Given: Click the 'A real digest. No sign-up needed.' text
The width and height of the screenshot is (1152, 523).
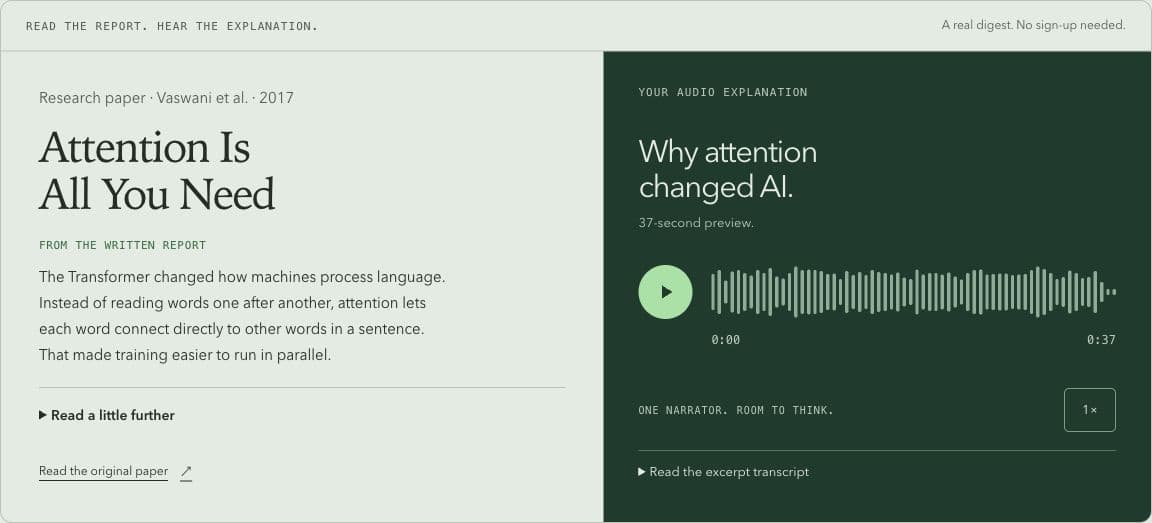Looking at the screenshot, I should [x=1033, y=25].
